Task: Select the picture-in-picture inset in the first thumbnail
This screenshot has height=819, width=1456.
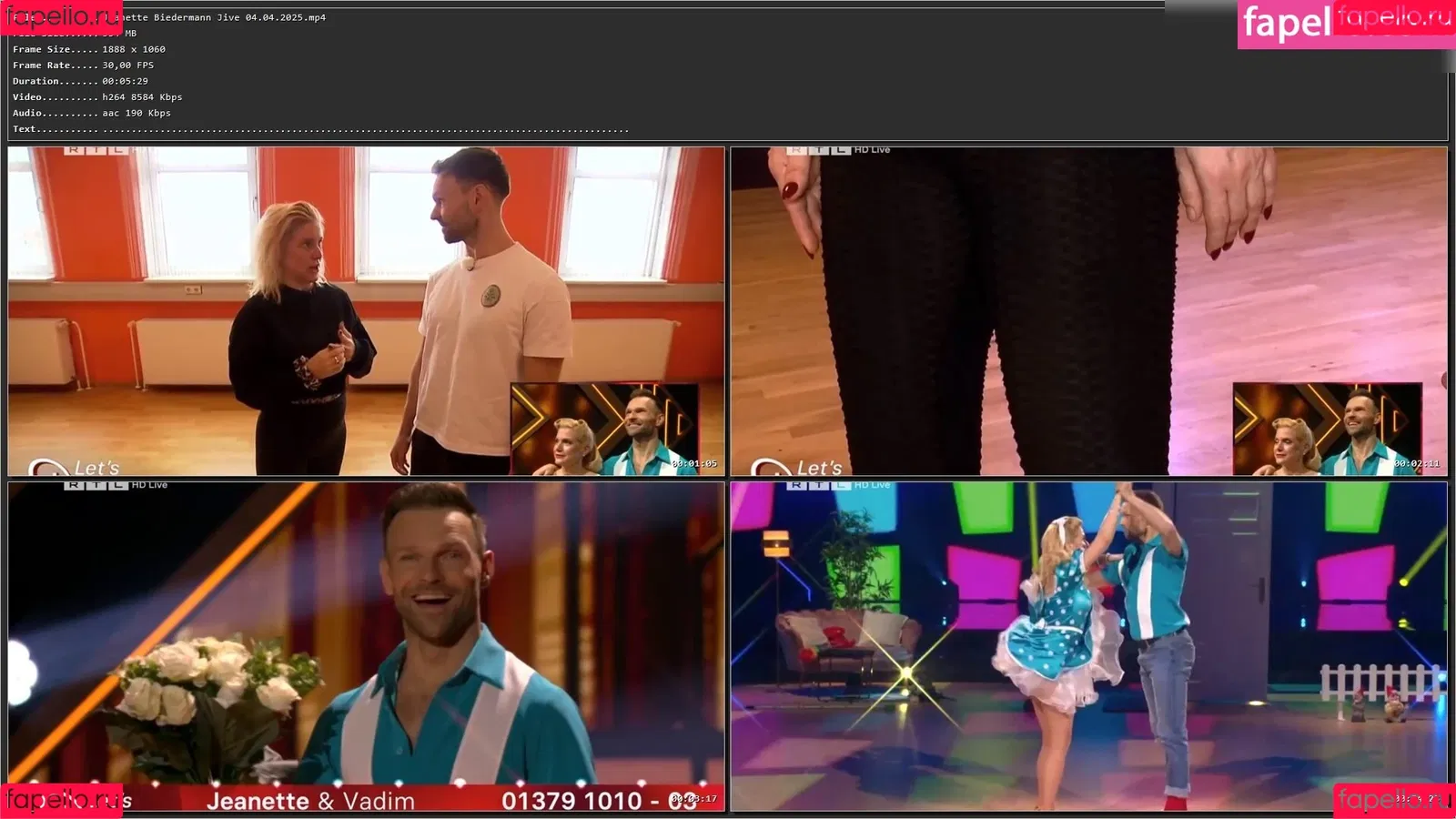Action: (604, 428)
